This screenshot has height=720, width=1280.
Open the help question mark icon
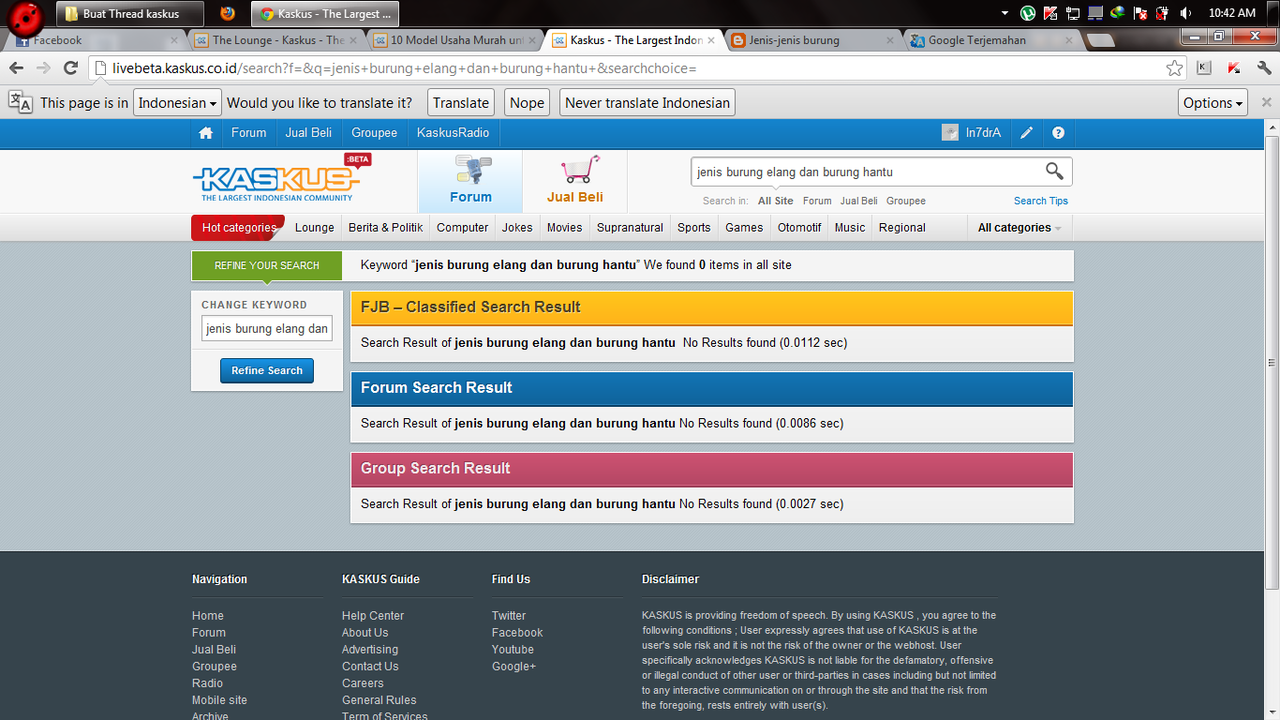click(1058, 133)
